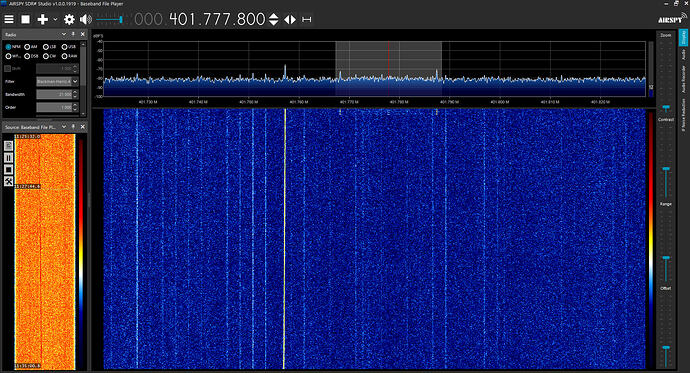Click open file icon in baseband player
Viewport: 690px width, 373px height.
tap(8, 146)
